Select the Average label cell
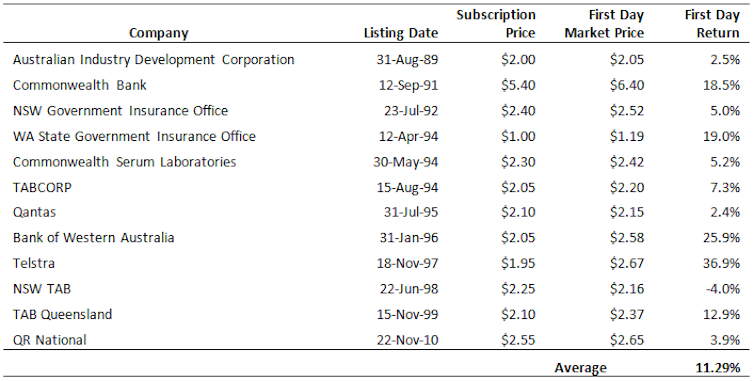Viewport: 754px width, 381px height. [x=580, y=368]
